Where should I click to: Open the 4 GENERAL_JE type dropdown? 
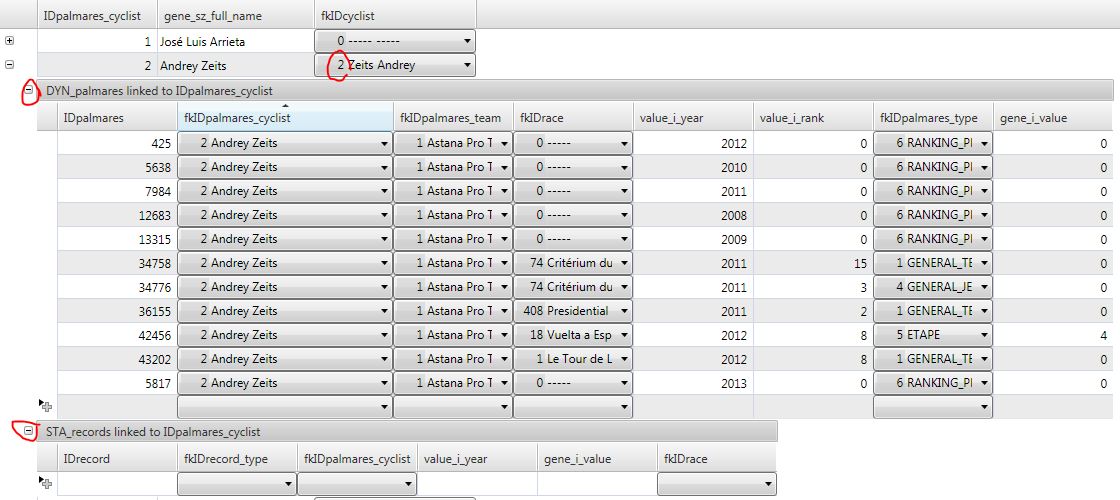click(x=983, y=287)
